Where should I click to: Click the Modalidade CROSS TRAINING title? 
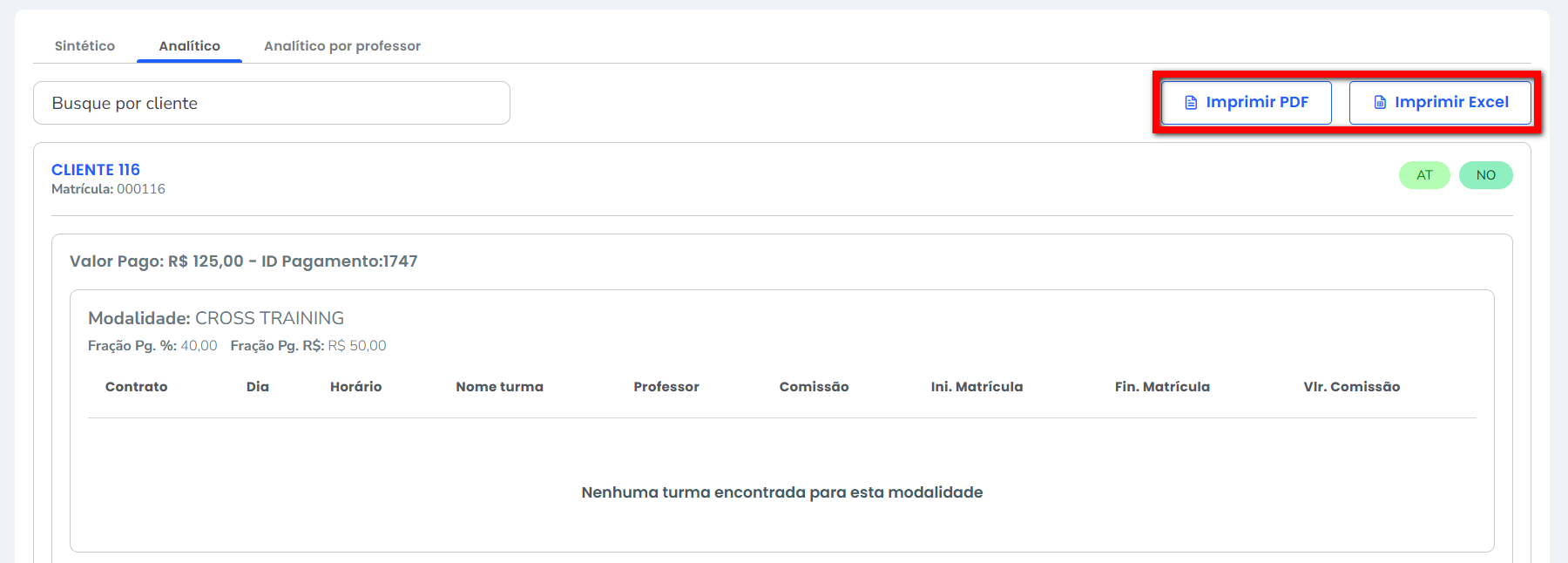[216, 318]
